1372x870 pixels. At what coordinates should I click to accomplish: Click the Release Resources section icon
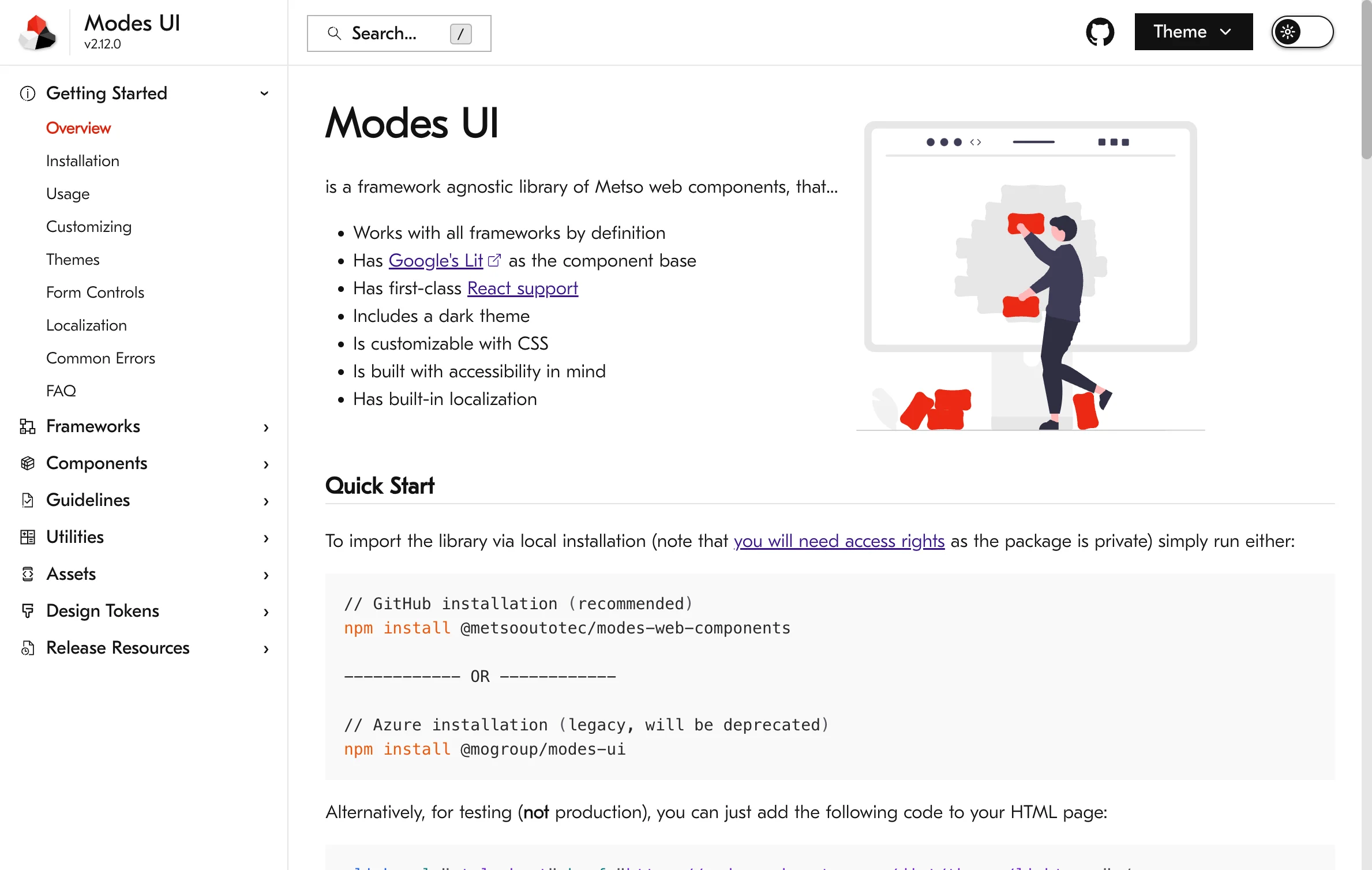point(29,647)
